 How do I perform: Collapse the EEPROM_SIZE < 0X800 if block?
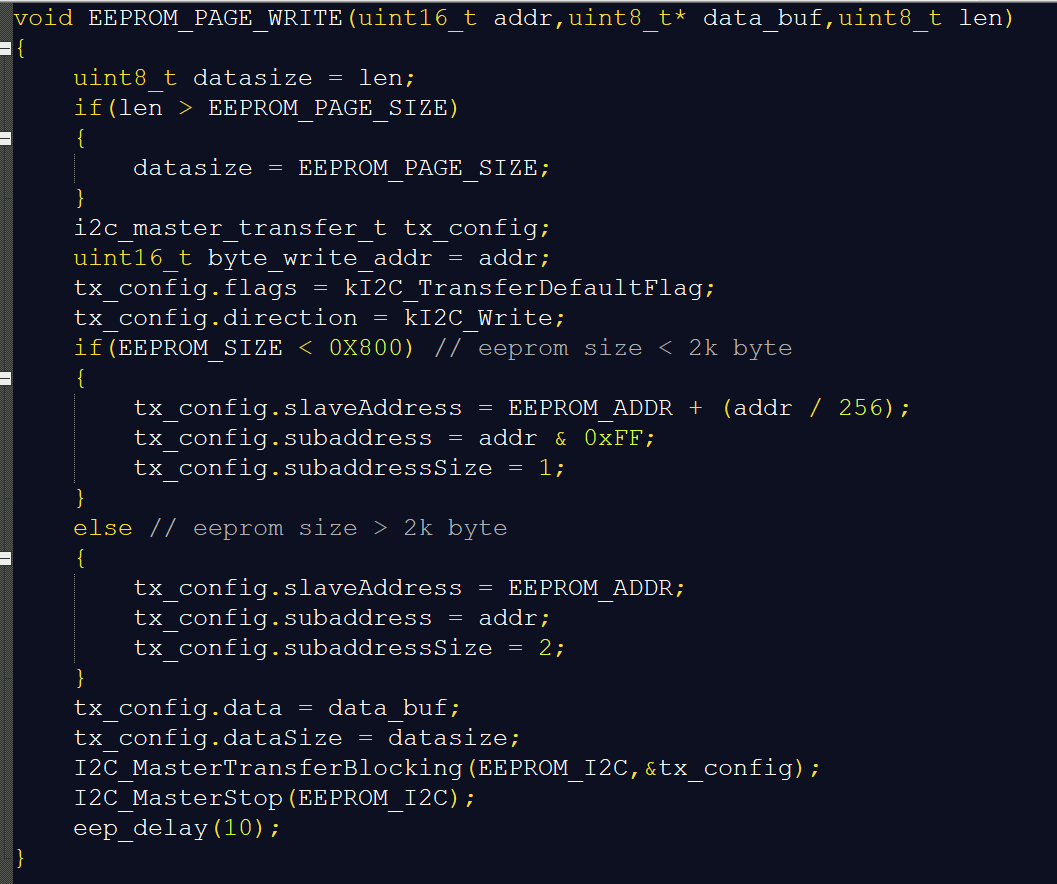(6, 378)
